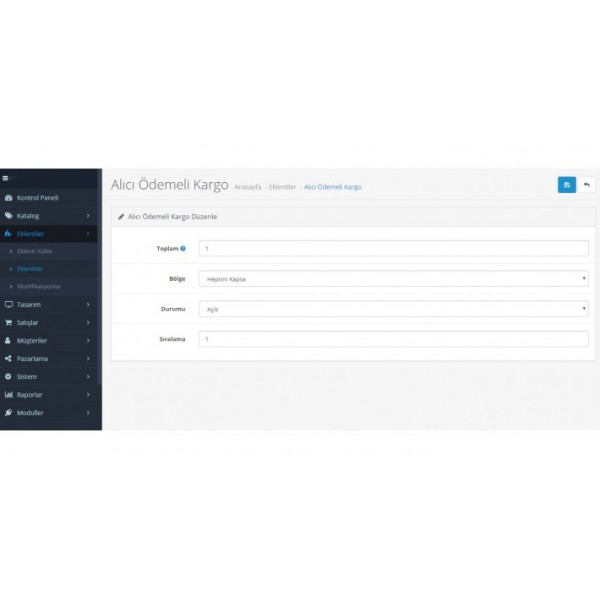Screen dimensions: 600x600
Task: Click Alıcı Ödemeli Kargo breadcrumb link
Action: (x=333, y=187)
